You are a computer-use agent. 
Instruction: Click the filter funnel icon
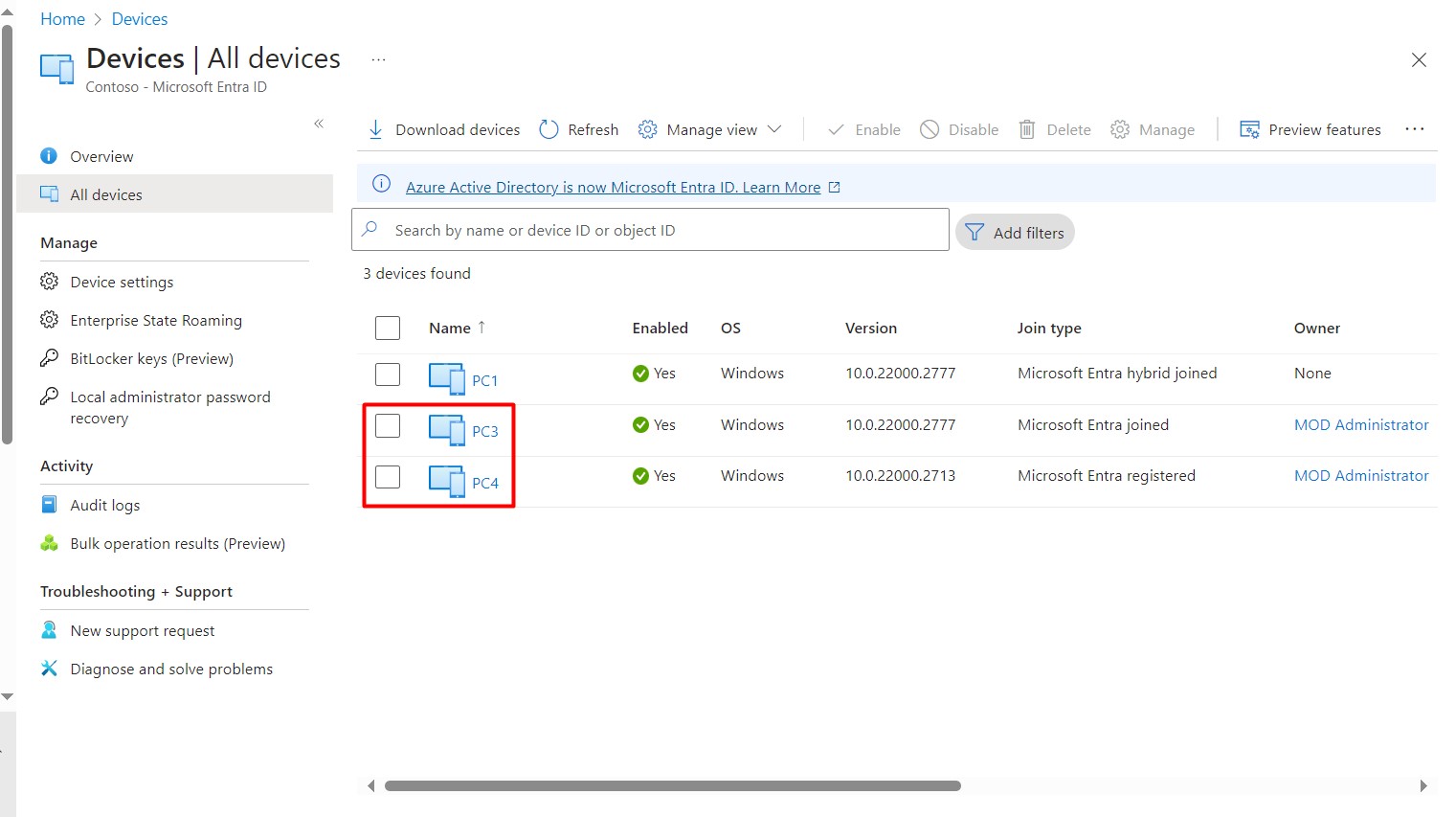click(x=974, y=232)
